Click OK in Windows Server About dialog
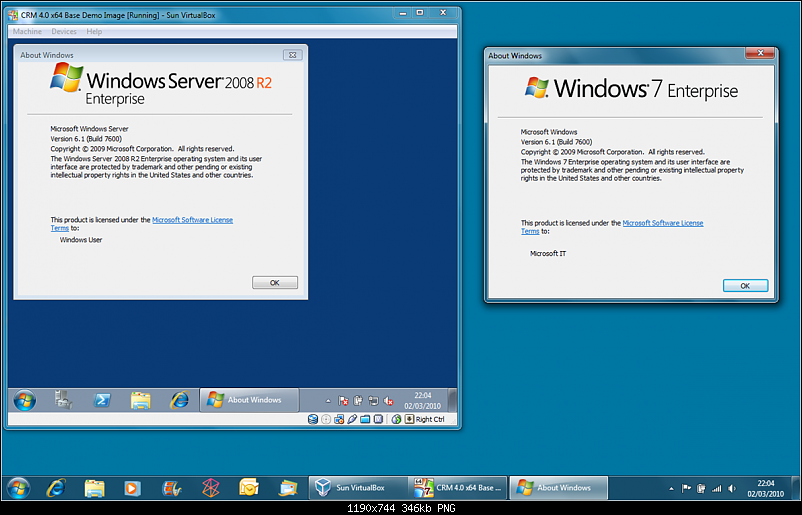This screenshot has width=802, height=515. (275, 282)
